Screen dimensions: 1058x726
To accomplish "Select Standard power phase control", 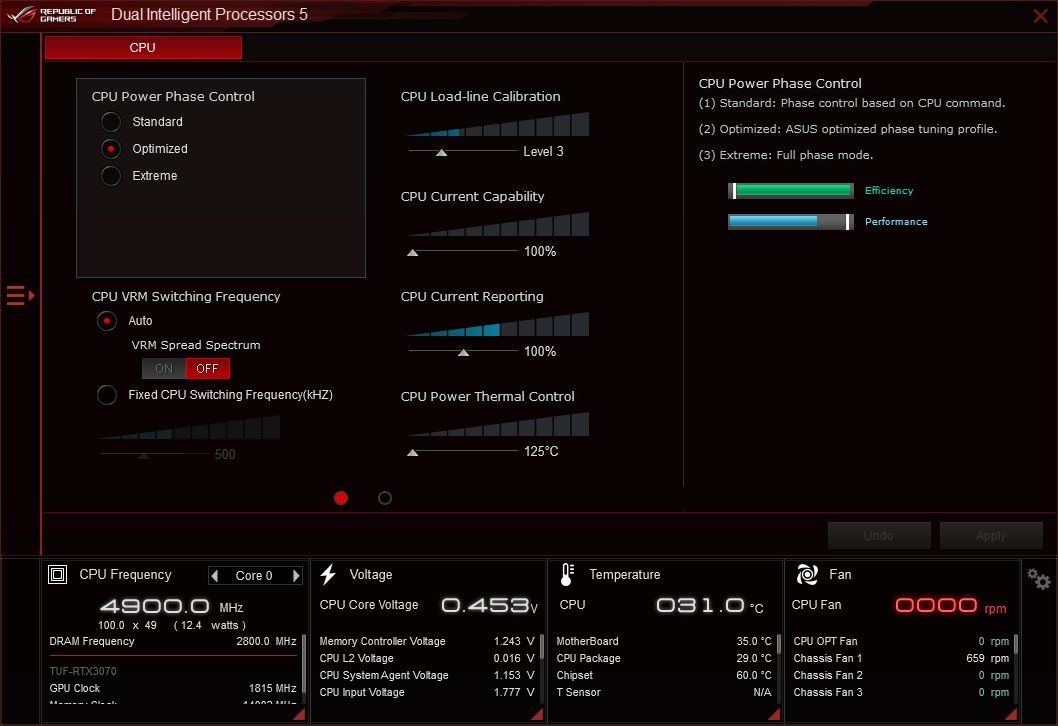I will pyautogui.click(x=111, y=122).
